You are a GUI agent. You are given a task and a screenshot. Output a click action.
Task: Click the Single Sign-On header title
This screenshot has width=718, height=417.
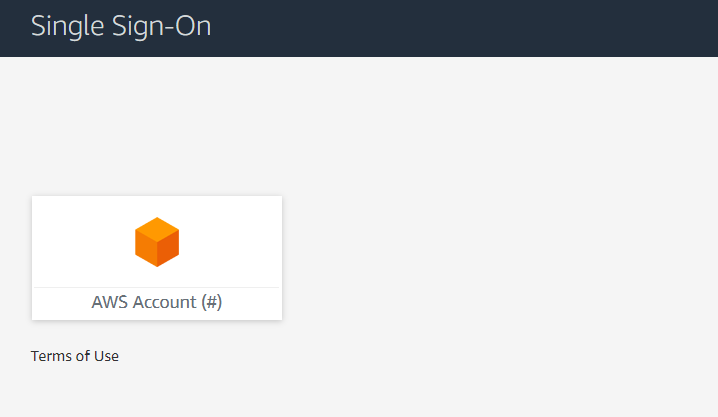pos(121,27)
